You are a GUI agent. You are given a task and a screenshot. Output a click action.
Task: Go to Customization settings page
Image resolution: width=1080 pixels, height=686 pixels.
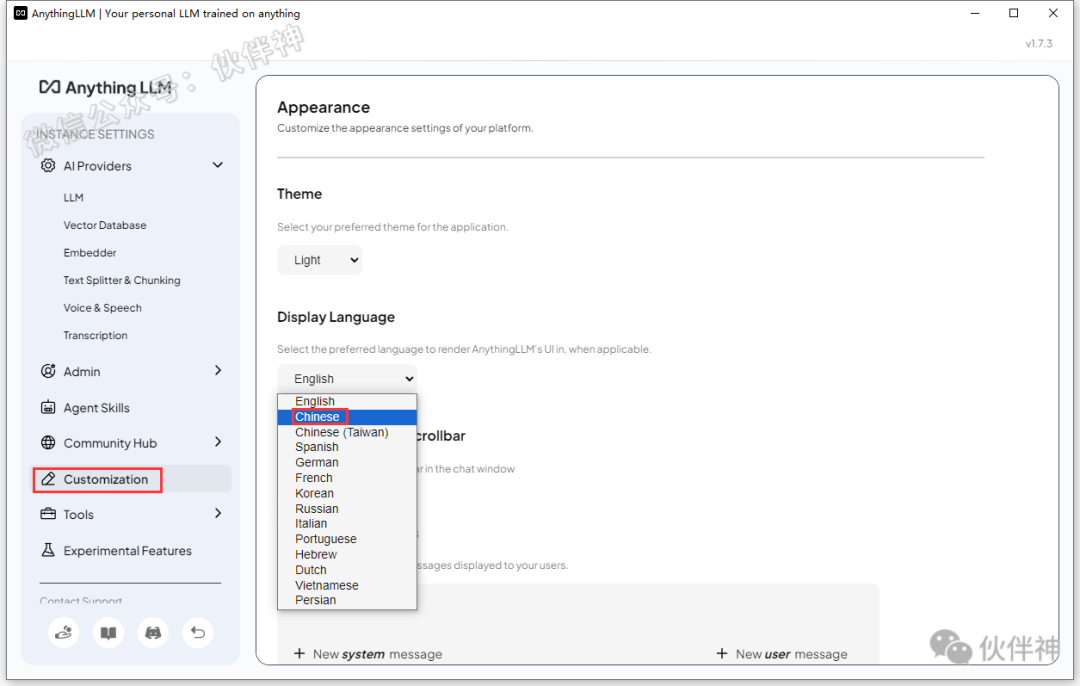tap(132, 479)
